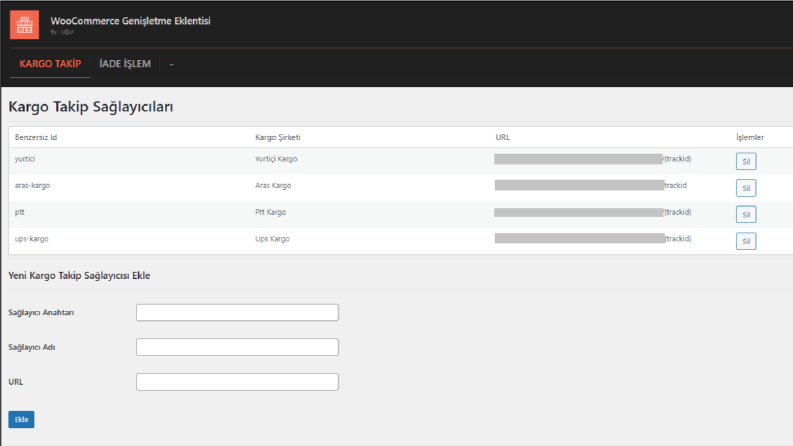Click the URL cell of the ups-kargo row
This screenshot has height=446, width=793.
593,239
